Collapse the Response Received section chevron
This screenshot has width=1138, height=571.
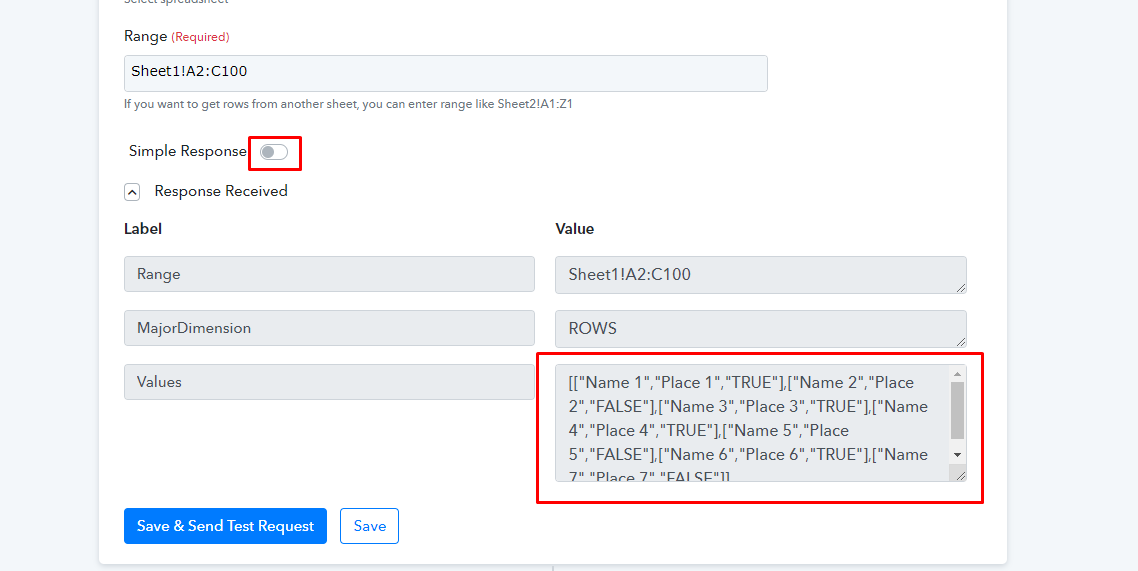132,192
